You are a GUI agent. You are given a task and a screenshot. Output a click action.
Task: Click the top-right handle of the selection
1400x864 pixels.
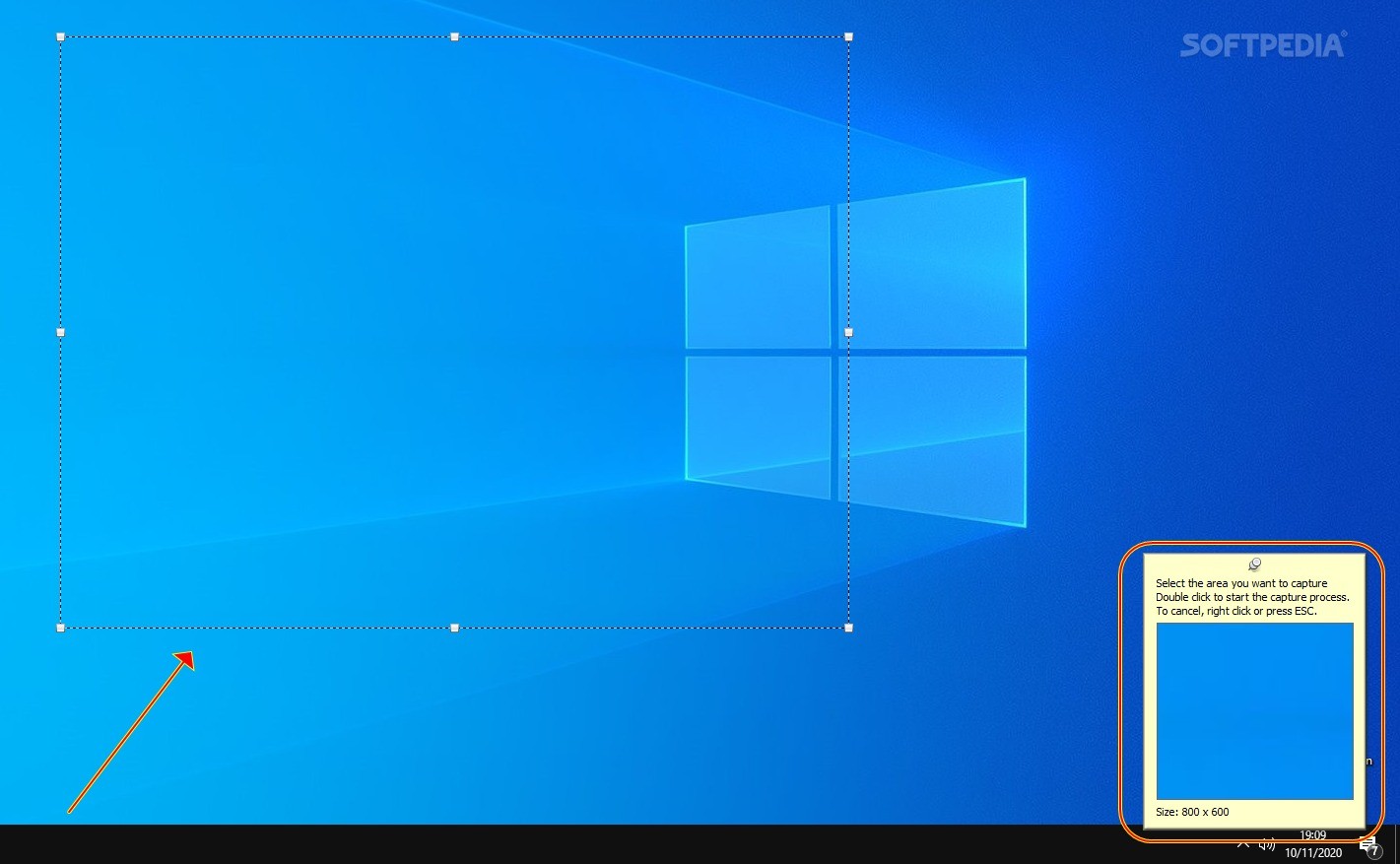click(848, 36)
